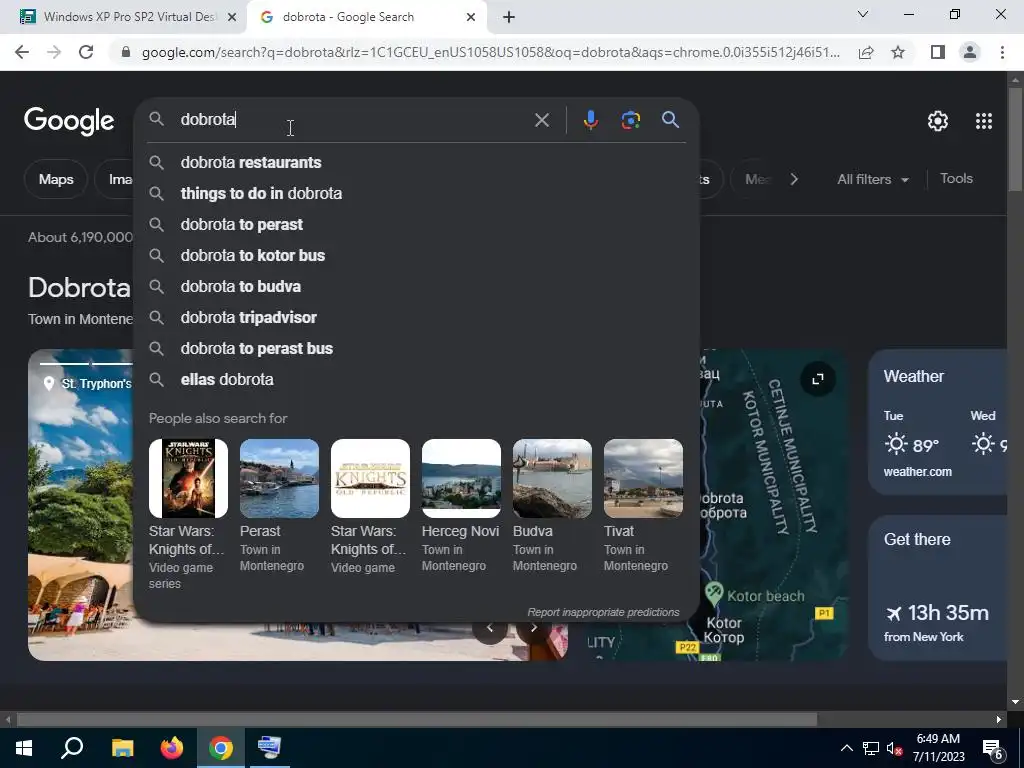Click the taskbar clock showing 6:49 AM
Image resolution: width=1024 pixels, height=768 pixels.
tap(938, 748)
